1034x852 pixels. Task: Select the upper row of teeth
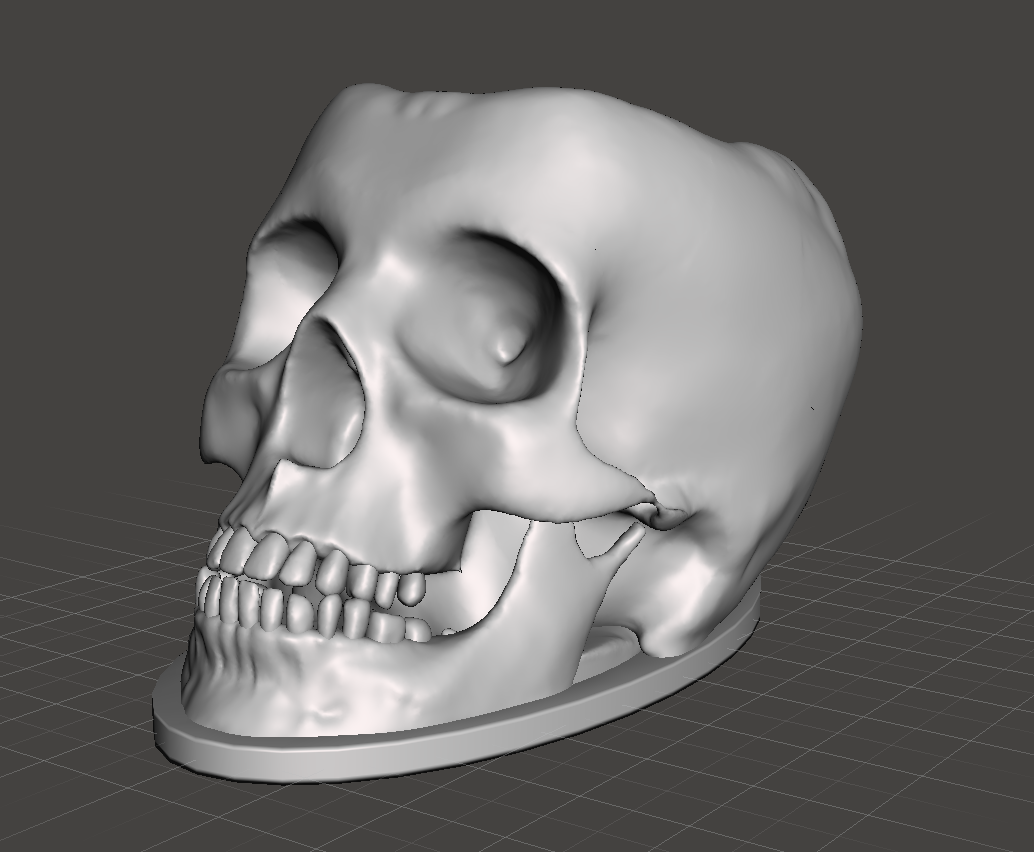click(300, 560)
